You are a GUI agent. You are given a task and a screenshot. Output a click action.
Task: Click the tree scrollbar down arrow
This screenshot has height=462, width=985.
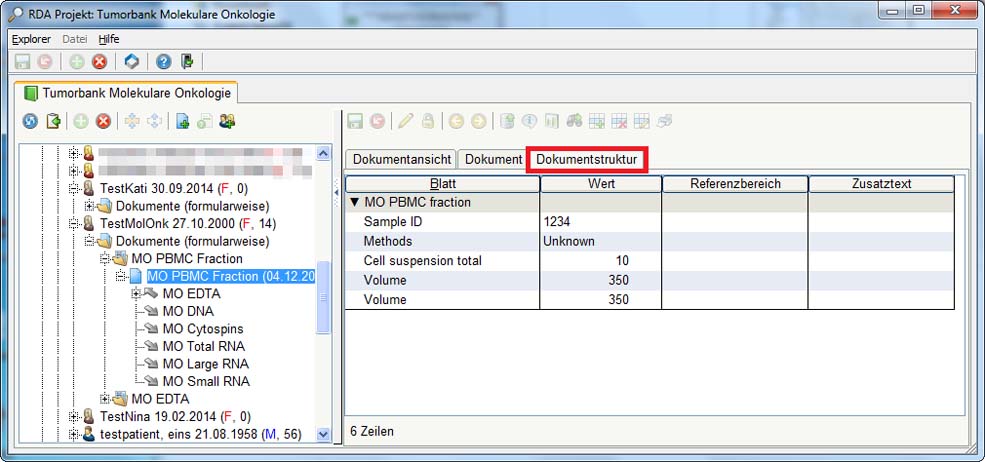click(323, 434)
